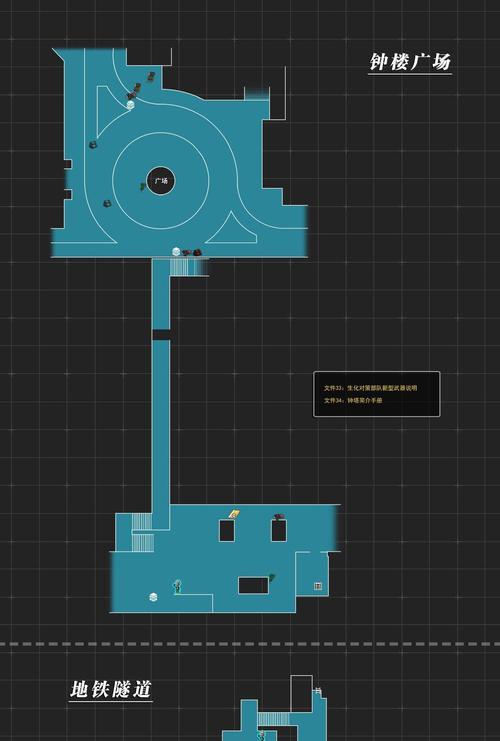Click the white gear marker at plaza south exit

pos(176,251)
